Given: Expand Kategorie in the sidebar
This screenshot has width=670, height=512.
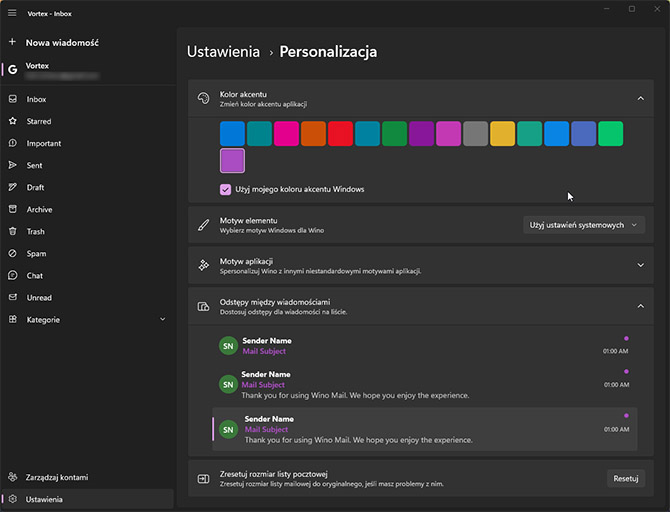Looking at the screenshot, I should [x=162, y=320].
